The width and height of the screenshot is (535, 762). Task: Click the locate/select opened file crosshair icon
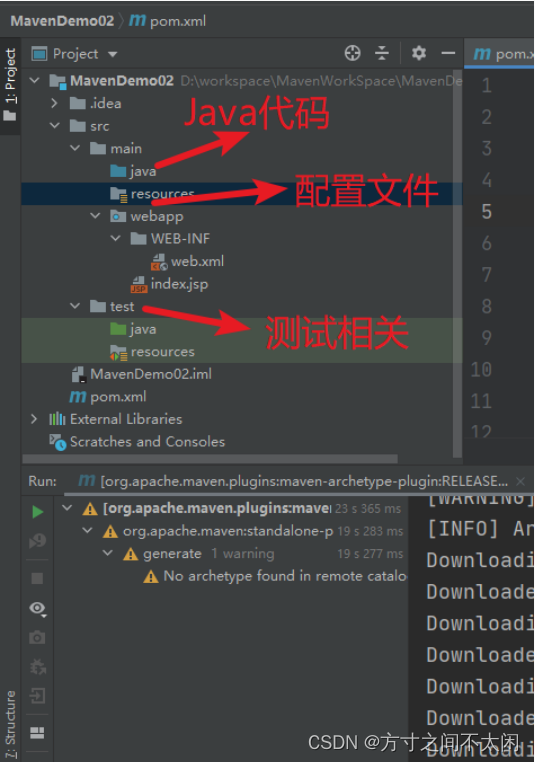tap(352, 53)
